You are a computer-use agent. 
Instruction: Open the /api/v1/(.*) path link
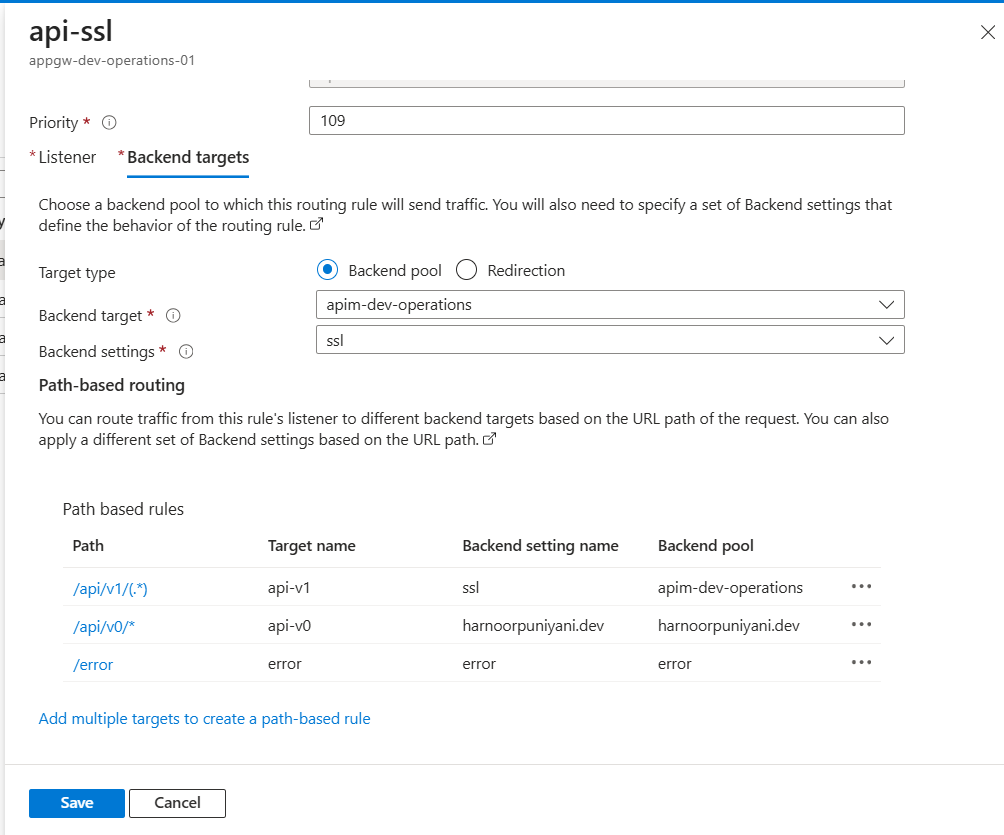(x=110, y=589)
